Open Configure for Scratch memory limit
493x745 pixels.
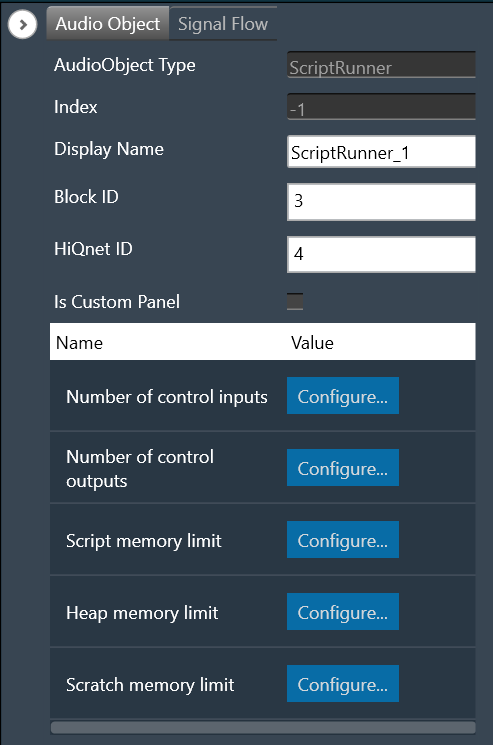pos(343,684)
